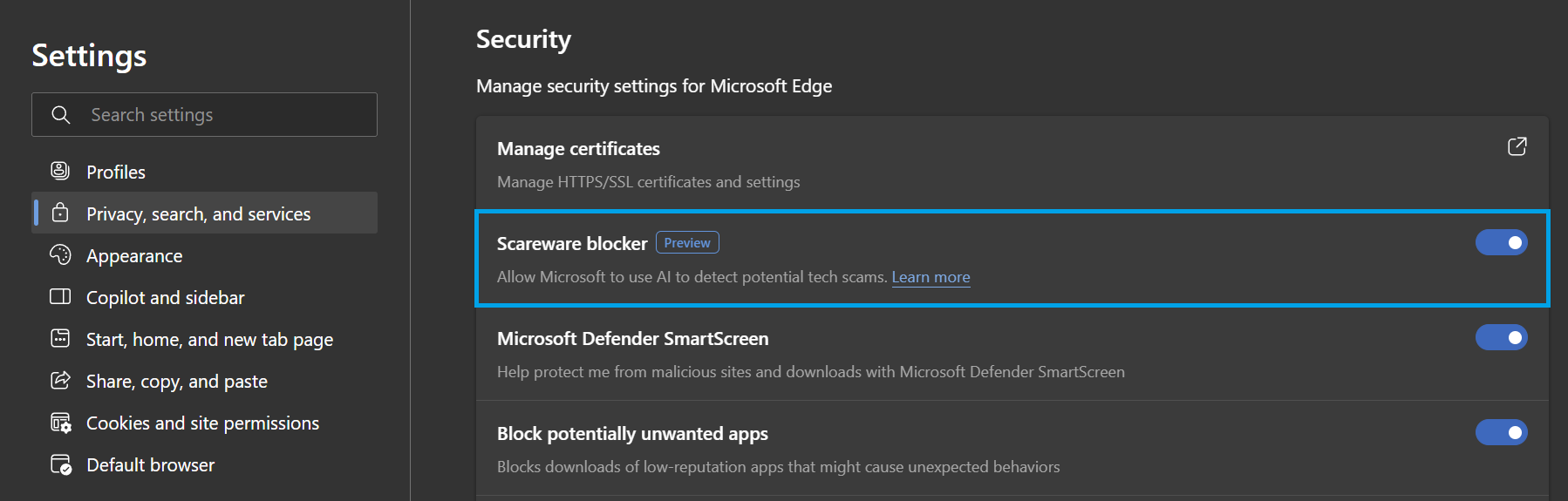Turn off the Scareware blocker toggle
The height and width of the screenshot is (501, 1568).
pyautogui.click(x=1502, y=242)
